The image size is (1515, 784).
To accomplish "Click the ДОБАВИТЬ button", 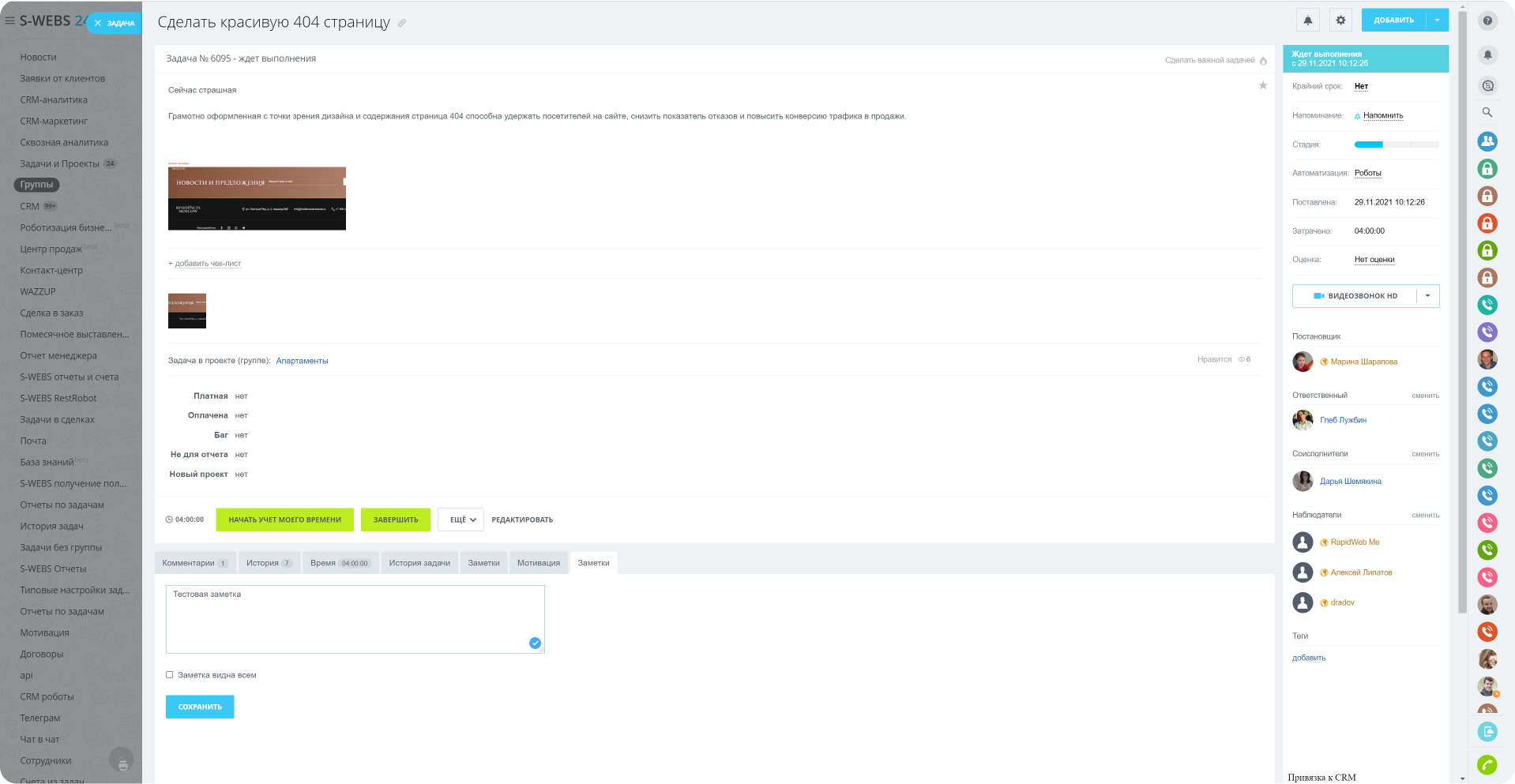I will point(1394,21).
